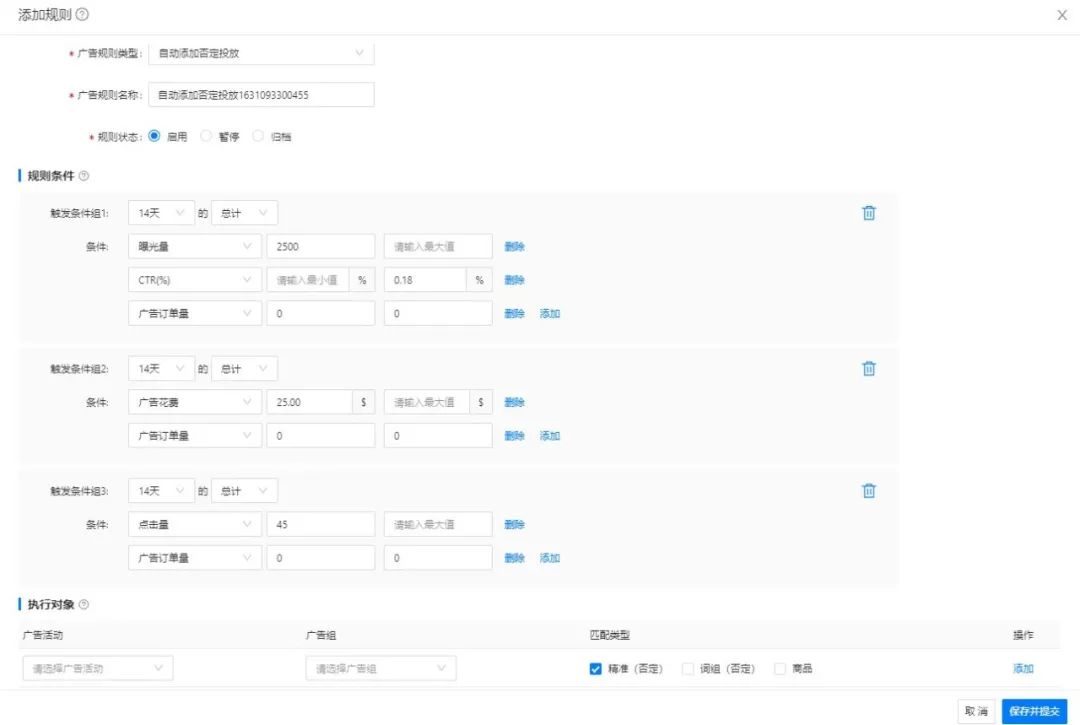Close the 添加规则 dialog with X
This screenshot has width=1080, height=725.
point(1062,15)
